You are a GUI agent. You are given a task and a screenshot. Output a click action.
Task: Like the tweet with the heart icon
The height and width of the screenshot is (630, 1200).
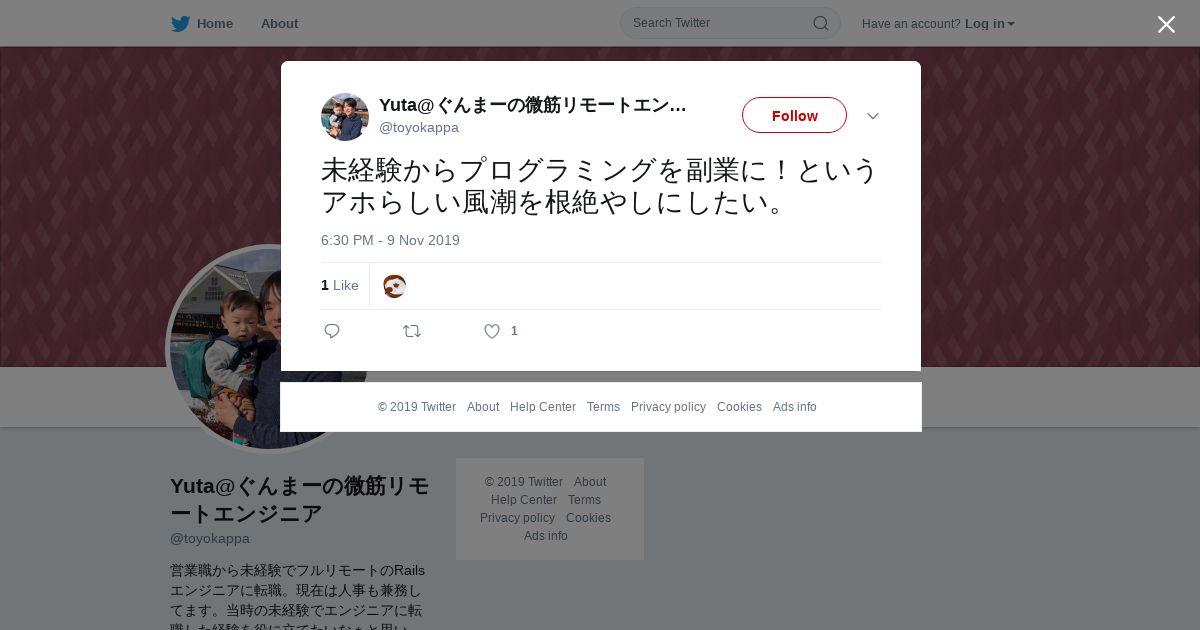(x=492, y=331)
